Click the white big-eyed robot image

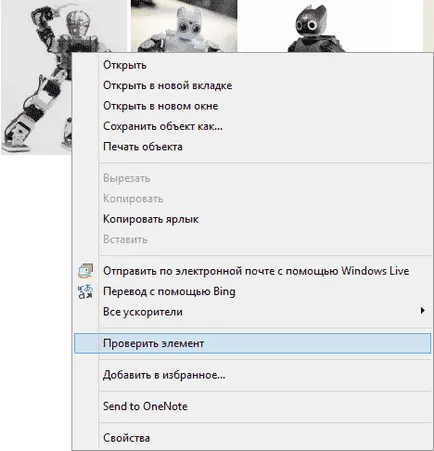coord(184,26)
